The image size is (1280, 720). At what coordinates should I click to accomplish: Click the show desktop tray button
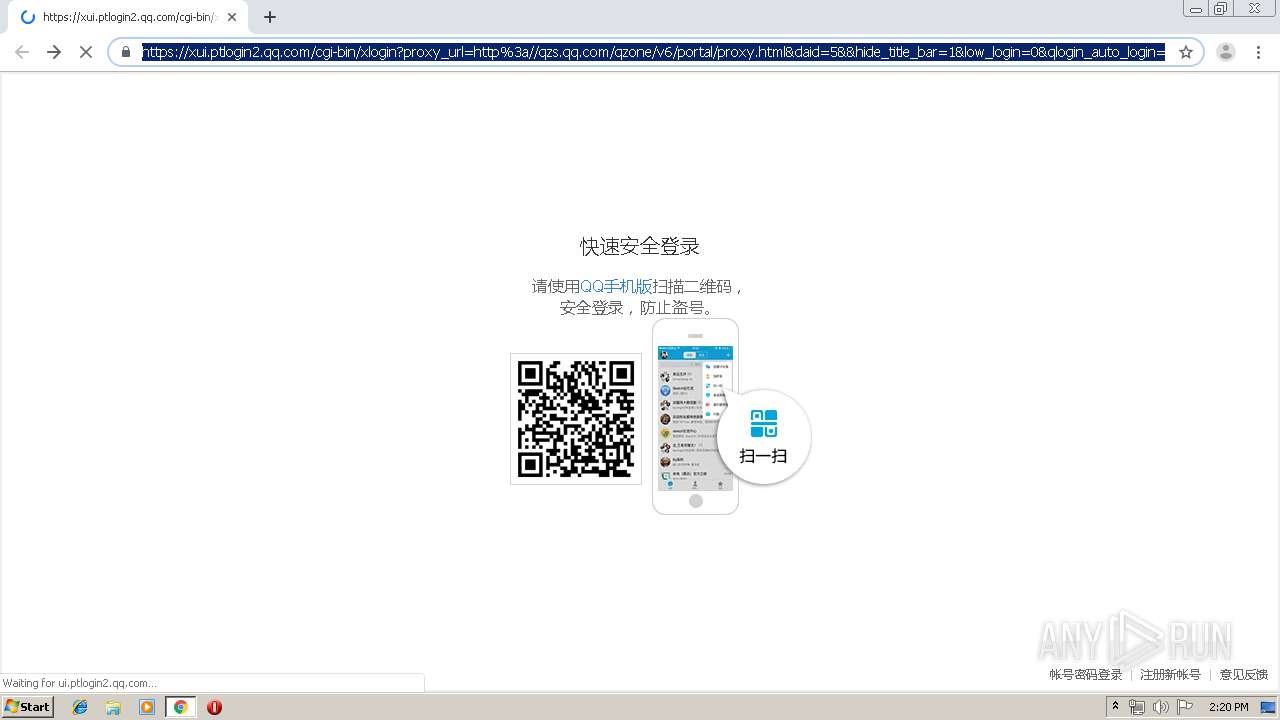tap(1268, 707)
